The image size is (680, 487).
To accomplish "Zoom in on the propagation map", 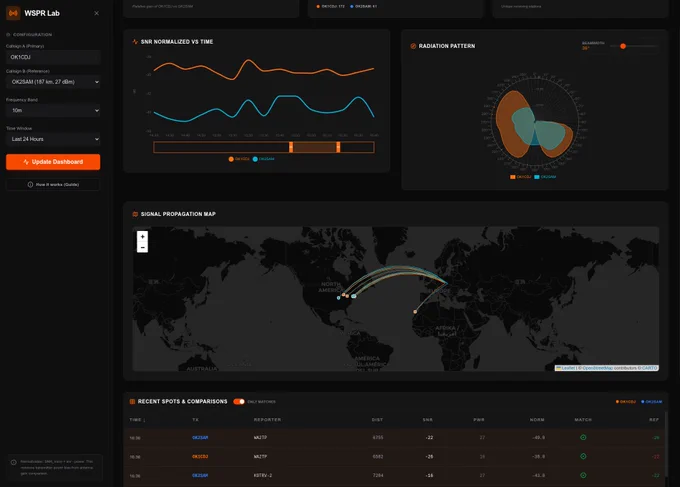I will click(142, 236).
